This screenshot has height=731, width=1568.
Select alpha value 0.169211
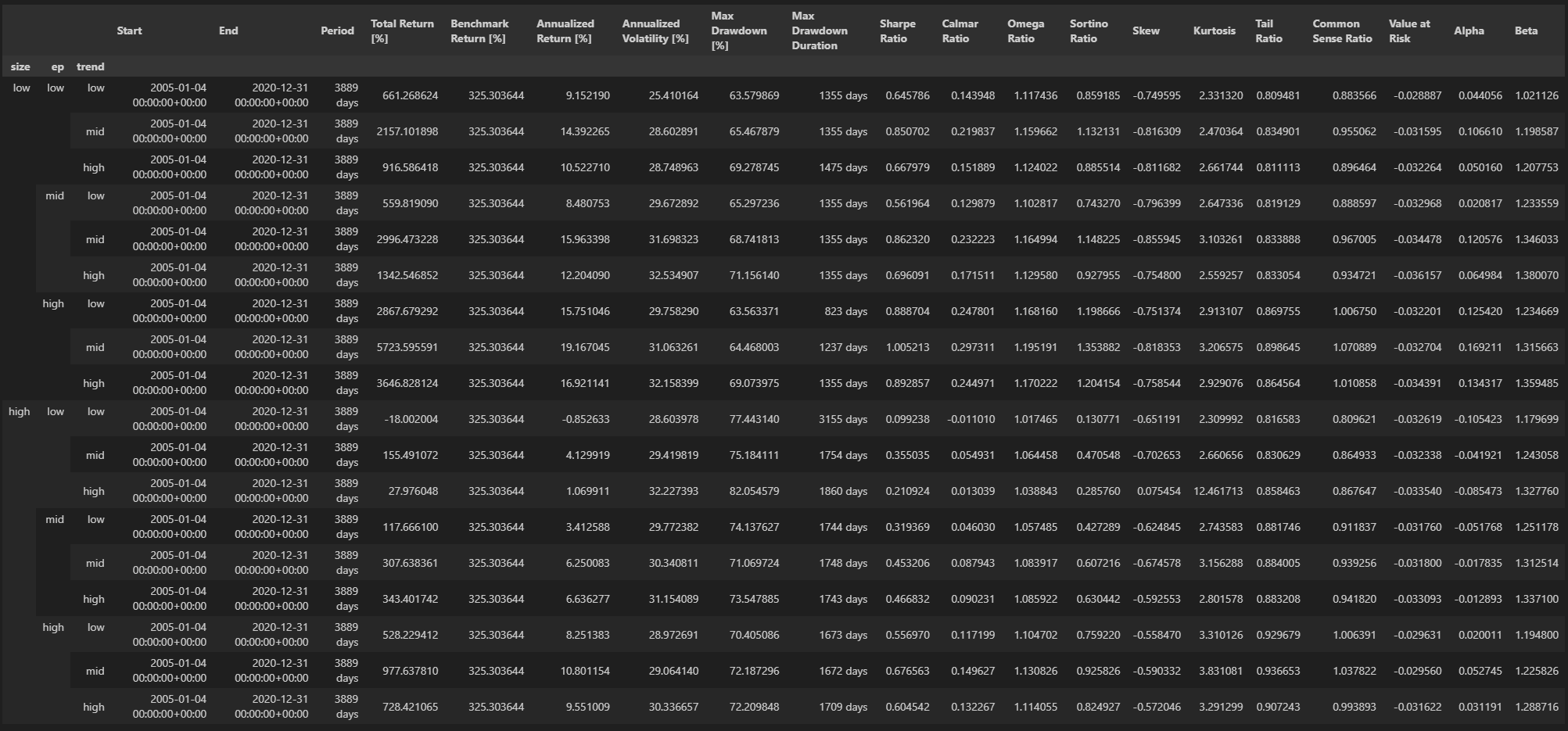pyautogui.click(x=1480, y=347)
